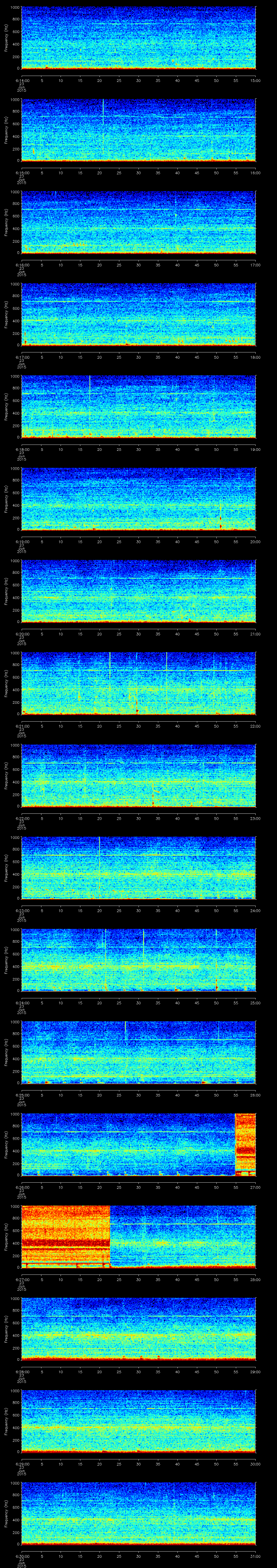
Task: Click the loud red-orange block in the 6:27:00 spectrogram
Action: tap(66, 1237)
